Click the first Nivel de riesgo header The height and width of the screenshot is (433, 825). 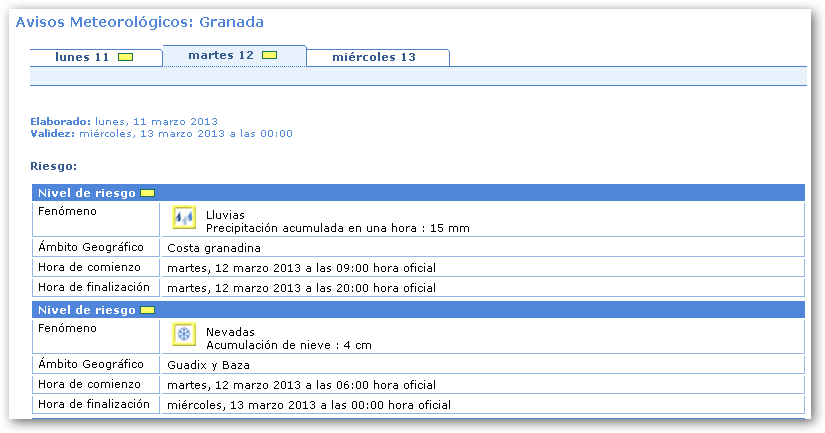[86, 193]
